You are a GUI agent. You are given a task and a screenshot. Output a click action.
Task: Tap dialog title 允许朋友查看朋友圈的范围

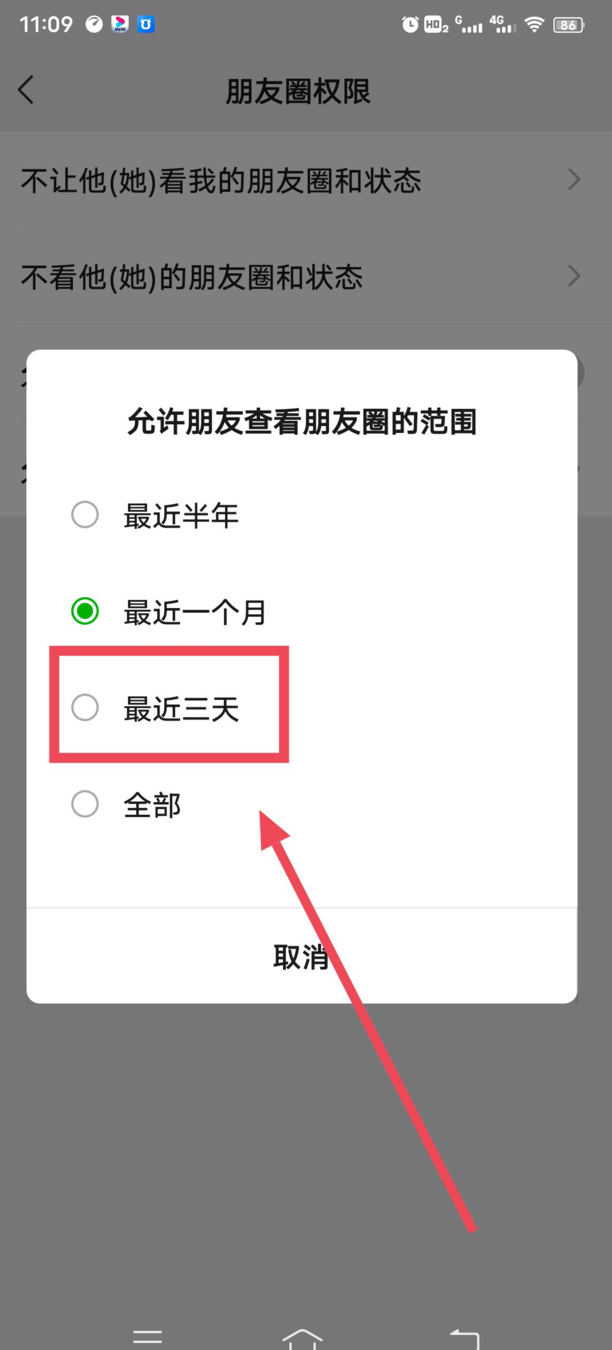[x=301, y=421]
